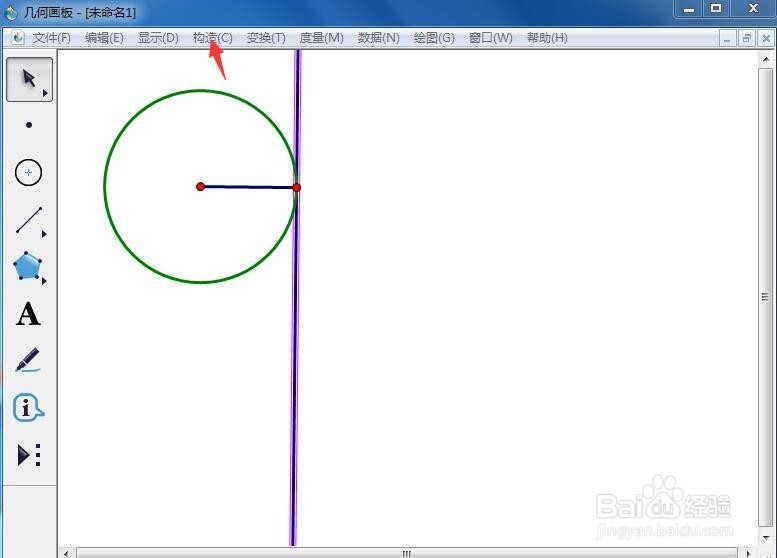Open the 度量(M) menu
The height and width of the screenshot is (558, 777).
pyautogui.click(x=322, y=38)
